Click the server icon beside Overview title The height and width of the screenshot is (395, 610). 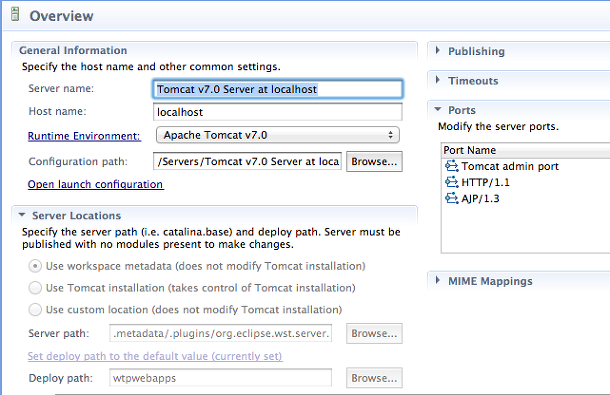point(15,14)
